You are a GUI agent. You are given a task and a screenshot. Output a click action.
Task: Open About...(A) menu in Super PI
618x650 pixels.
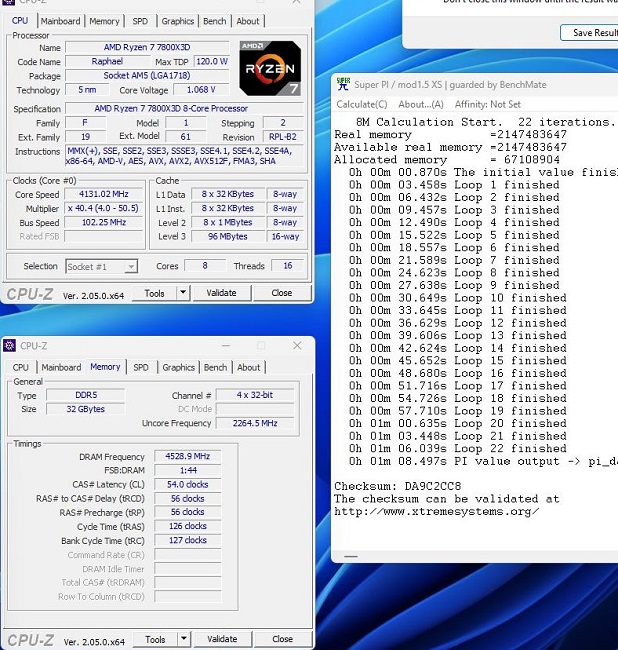tap(421, 104)
